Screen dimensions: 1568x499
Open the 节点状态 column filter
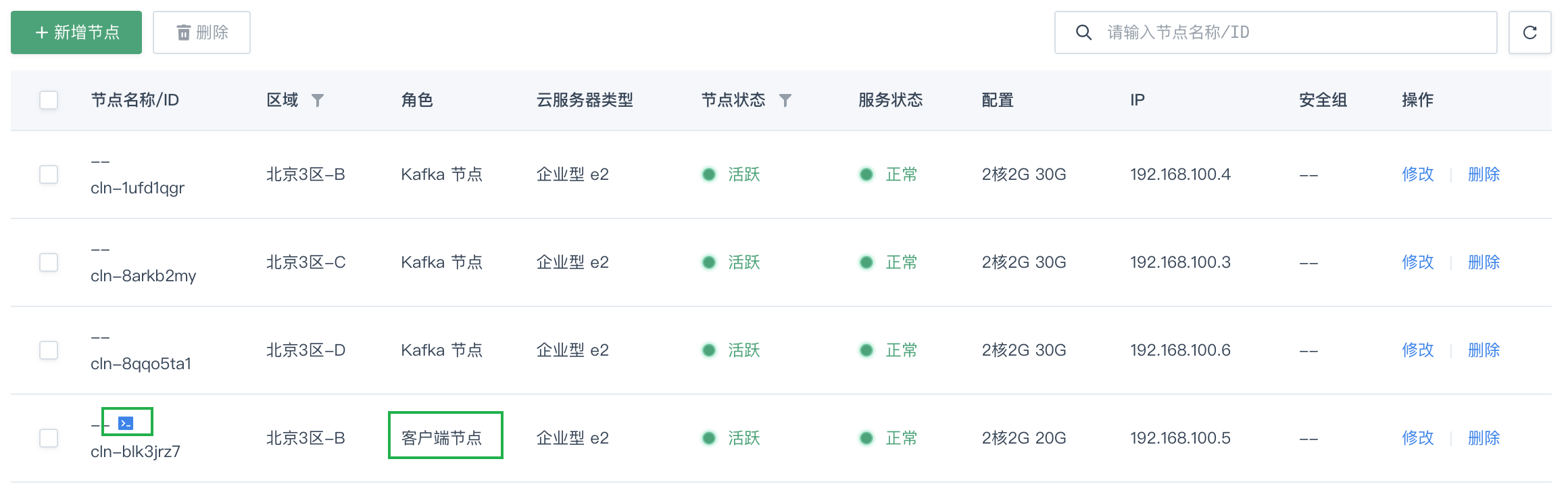[x=785, y=100]
